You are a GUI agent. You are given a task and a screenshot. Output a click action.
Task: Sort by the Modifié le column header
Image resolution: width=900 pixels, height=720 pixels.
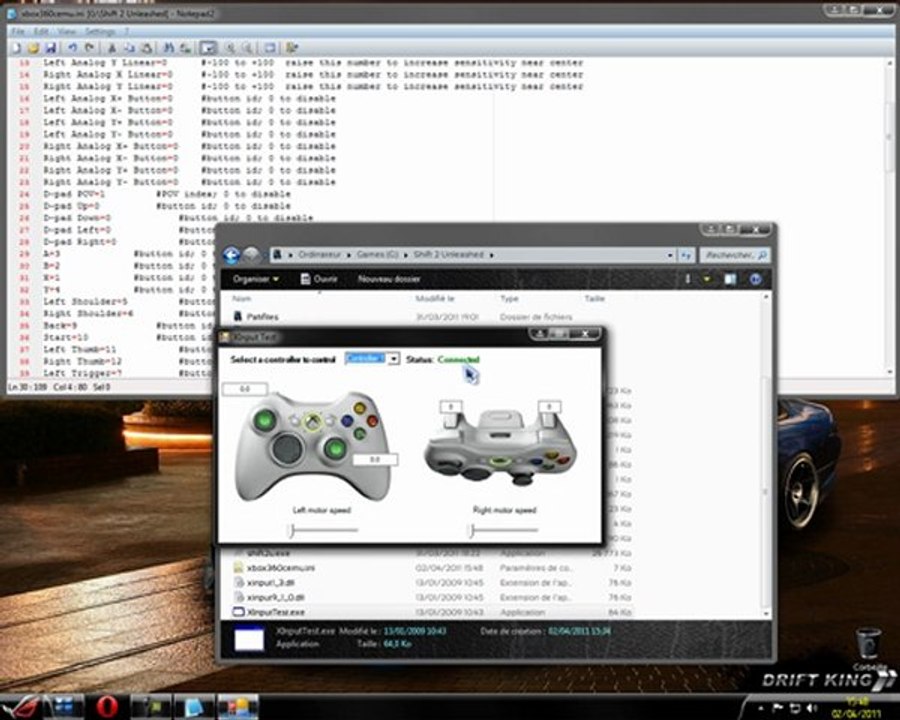[x=435, y=299]
